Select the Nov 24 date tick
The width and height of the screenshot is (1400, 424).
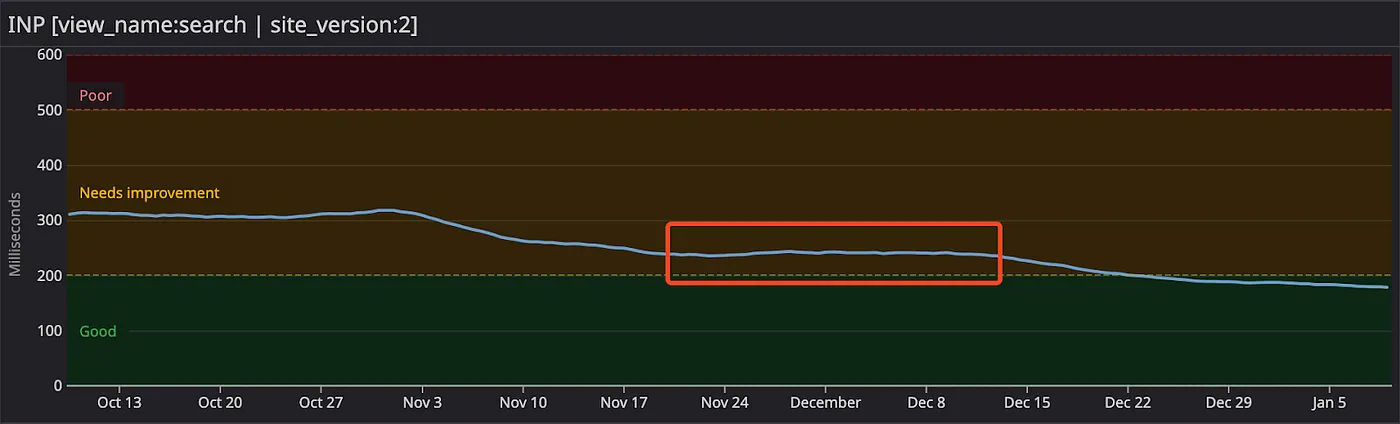pos(724,403)
